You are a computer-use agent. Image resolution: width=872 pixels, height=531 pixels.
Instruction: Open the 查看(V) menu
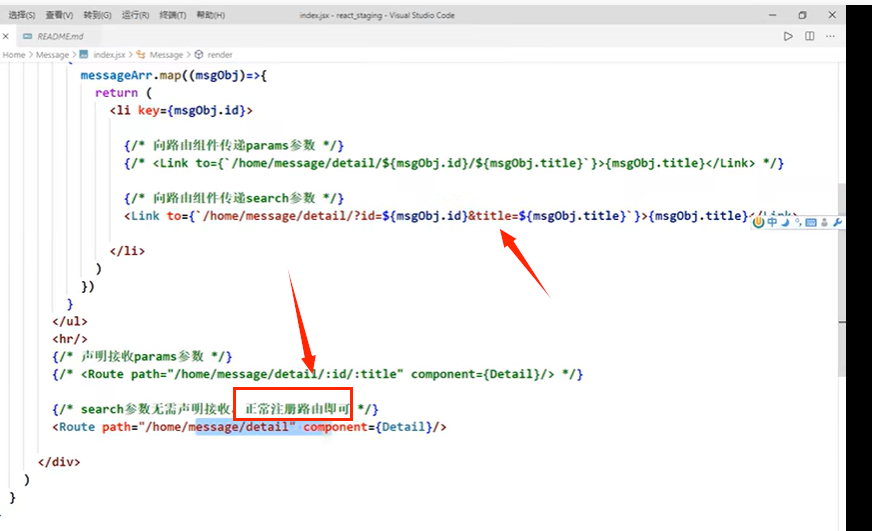[59, 15]
